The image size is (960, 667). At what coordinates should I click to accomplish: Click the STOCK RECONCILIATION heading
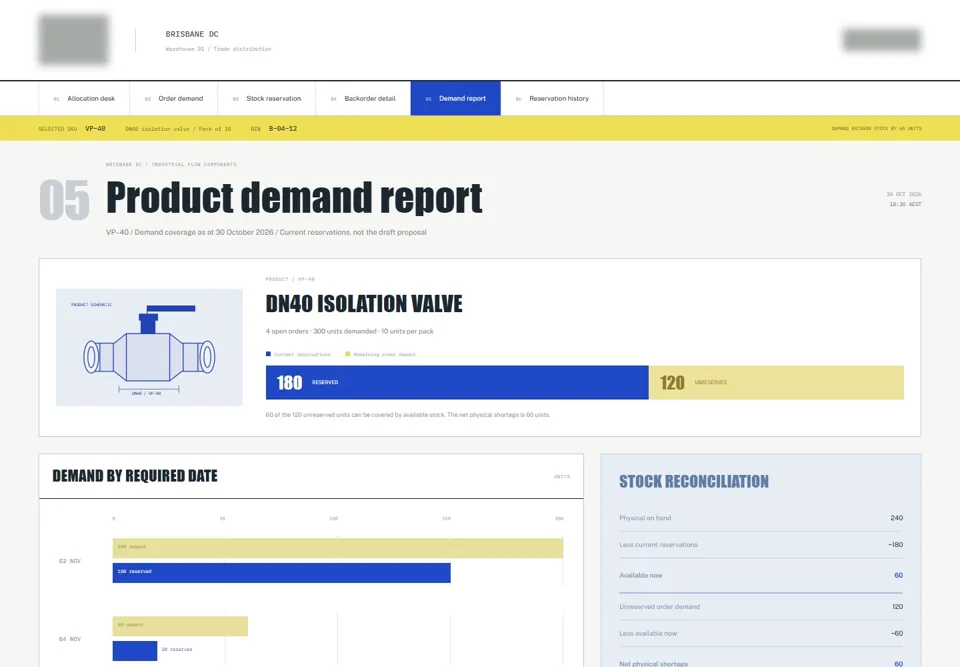694,481
